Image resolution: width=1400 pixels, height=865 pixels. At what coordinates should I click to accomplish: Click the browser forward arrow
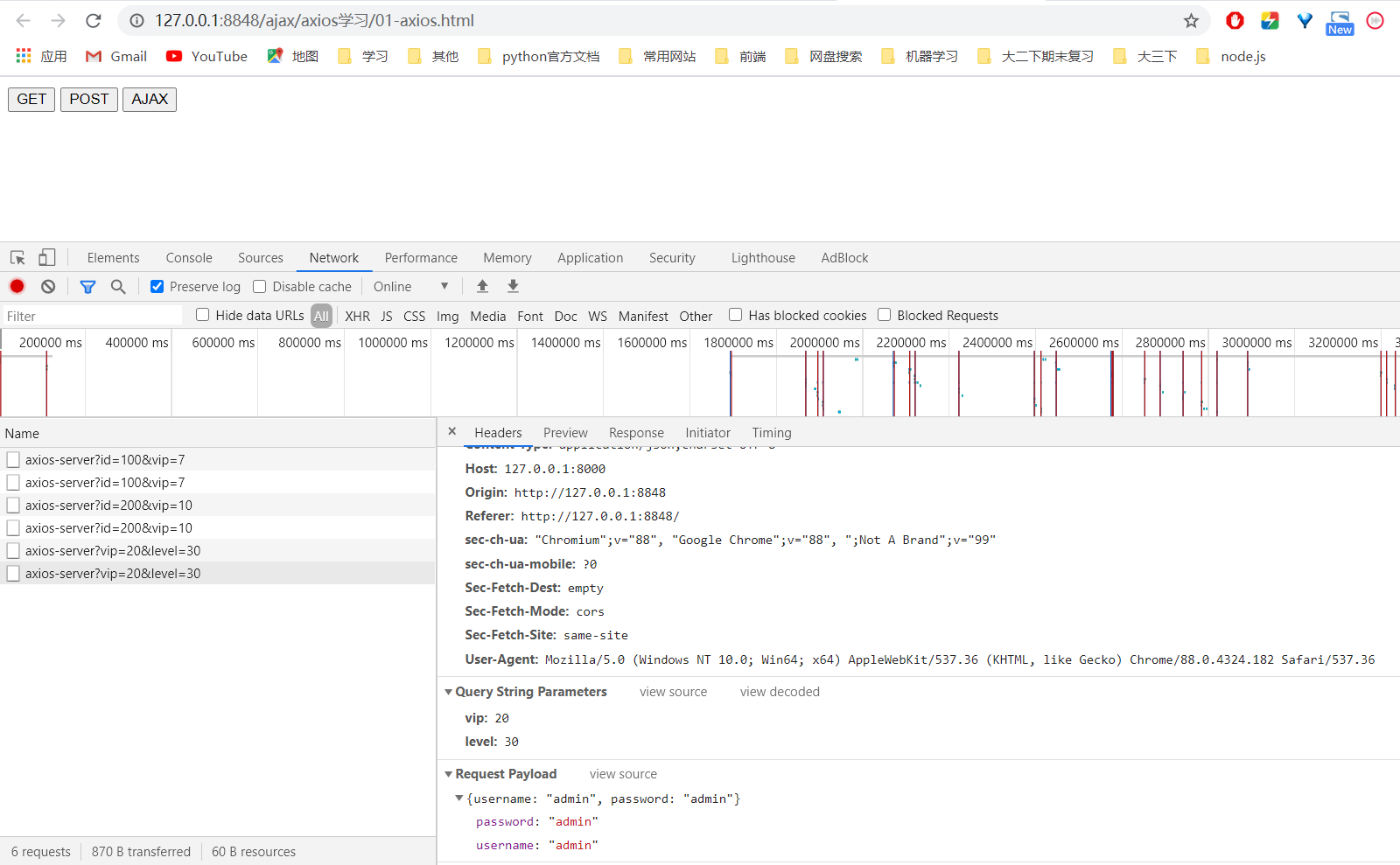pyautogui.click(x=58, y=20)
